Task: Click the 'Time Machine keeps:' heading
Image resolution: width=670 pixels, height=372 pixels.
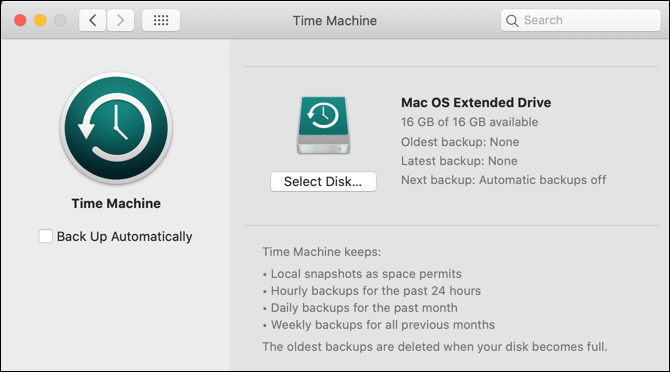Action: coord(322,252)
